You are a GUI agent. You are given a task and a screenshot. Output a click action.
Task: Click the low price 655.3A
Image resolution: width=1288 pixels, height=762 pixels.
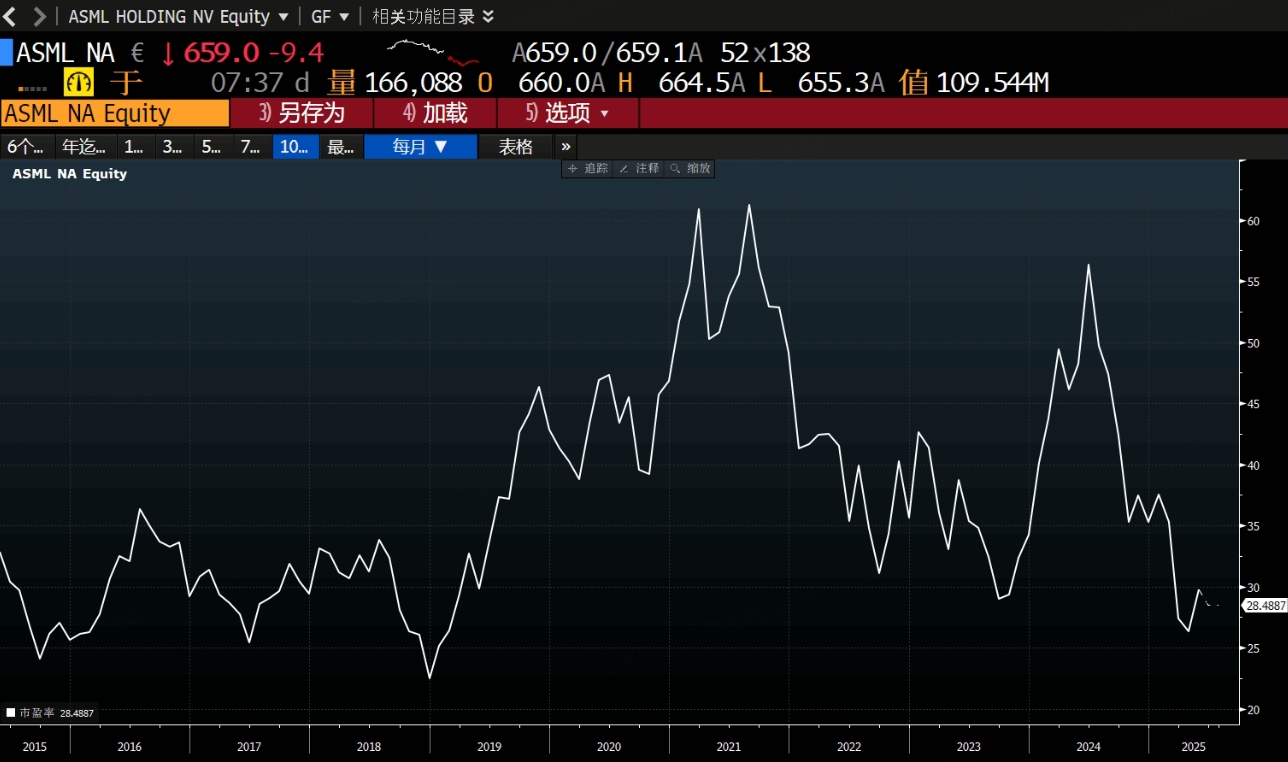[x=841, y=83]
